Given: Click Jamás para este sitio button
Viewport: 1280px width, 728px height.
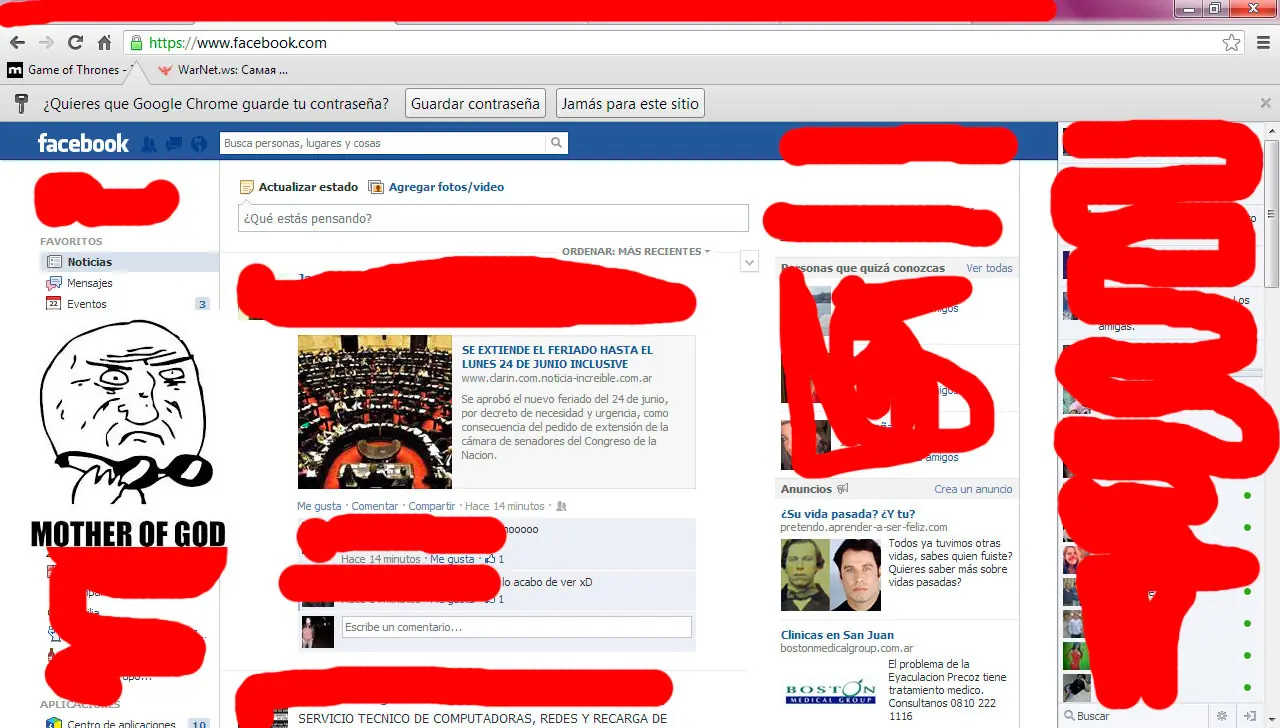Looking at the screenshot, I should point(630,103).
